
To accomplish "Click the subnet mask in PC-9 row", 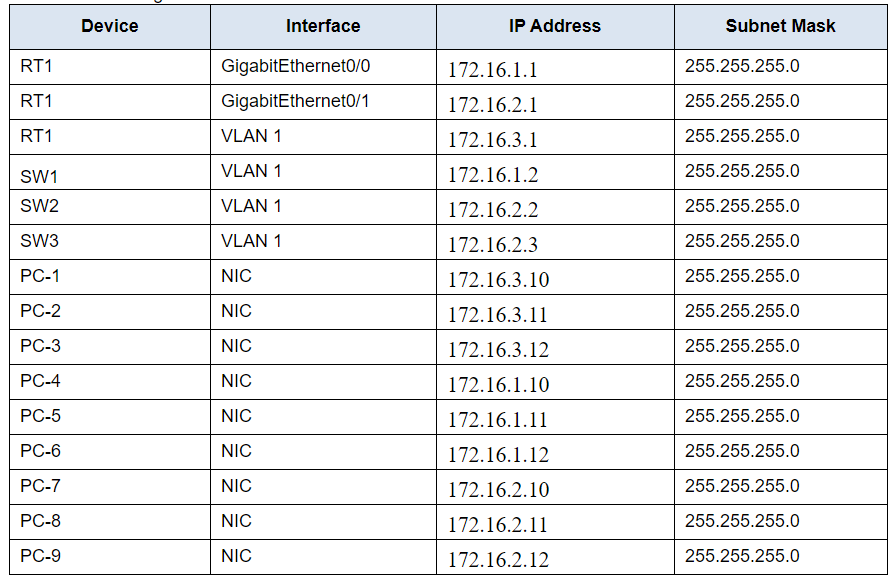I will pyautogui.click(x=742, y=556).
